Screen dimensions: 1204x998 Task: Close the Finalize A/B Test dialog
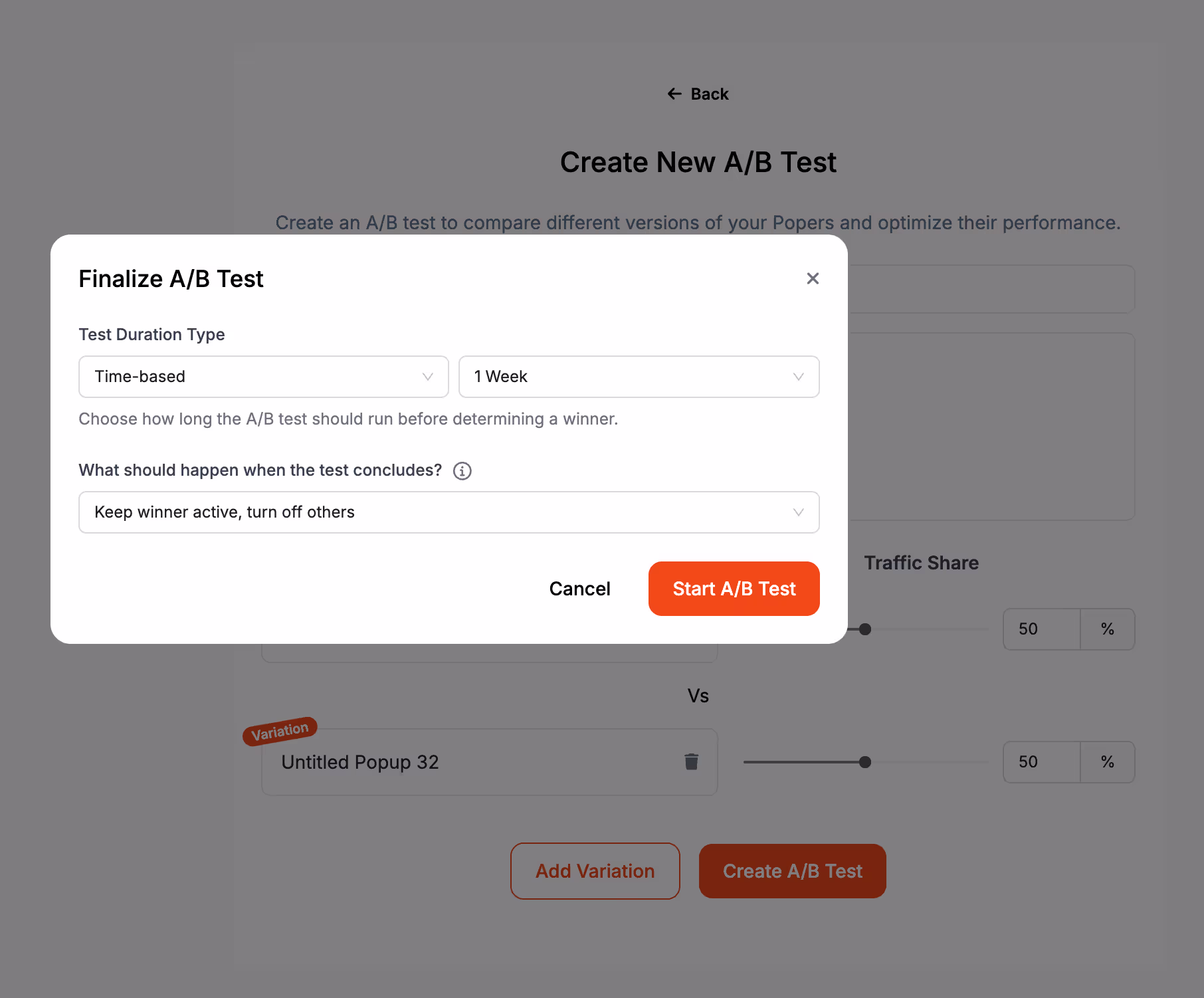coord(813,278)
